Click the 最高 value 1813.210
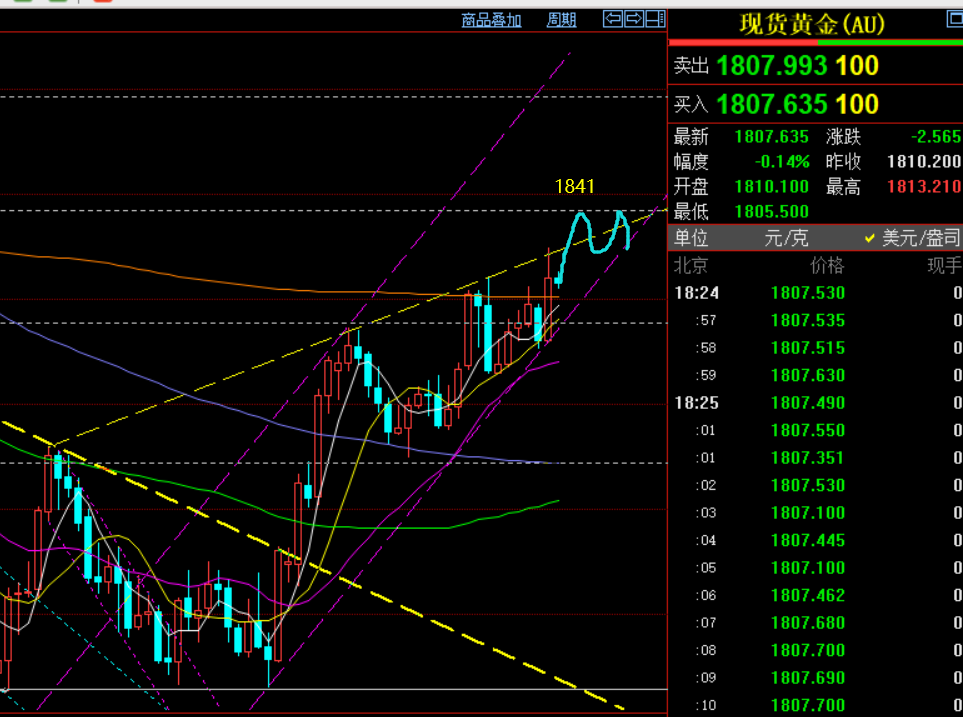 click(924, 186)
